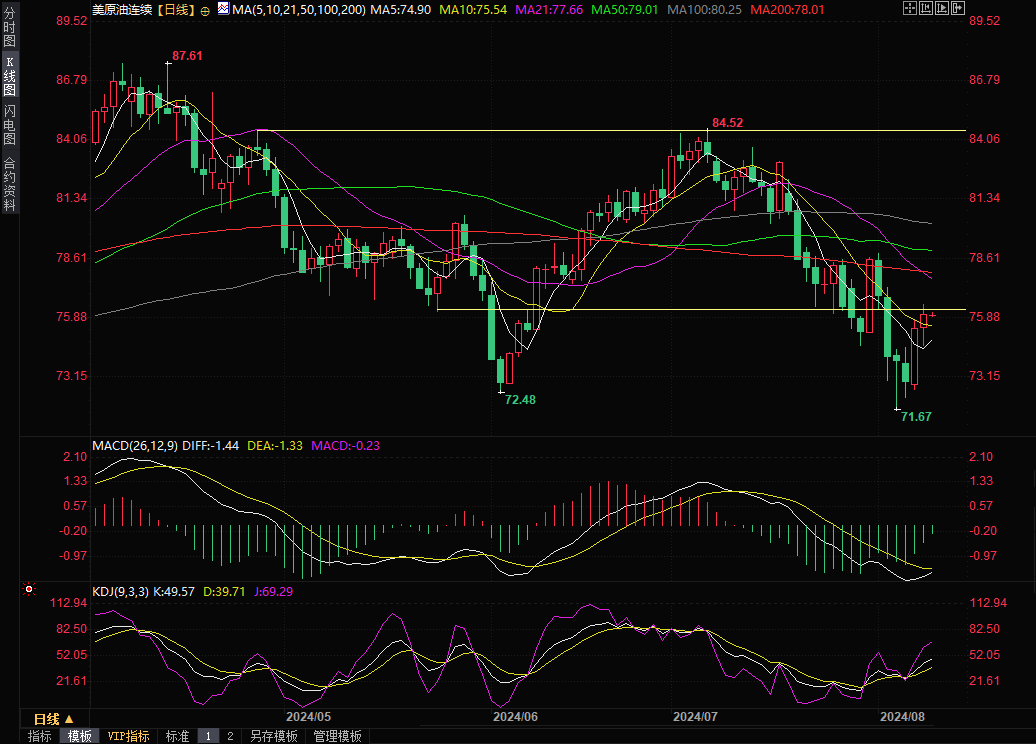
Task: Click the MACD(26,12,9) indicator label
Action: pos(135,445)
